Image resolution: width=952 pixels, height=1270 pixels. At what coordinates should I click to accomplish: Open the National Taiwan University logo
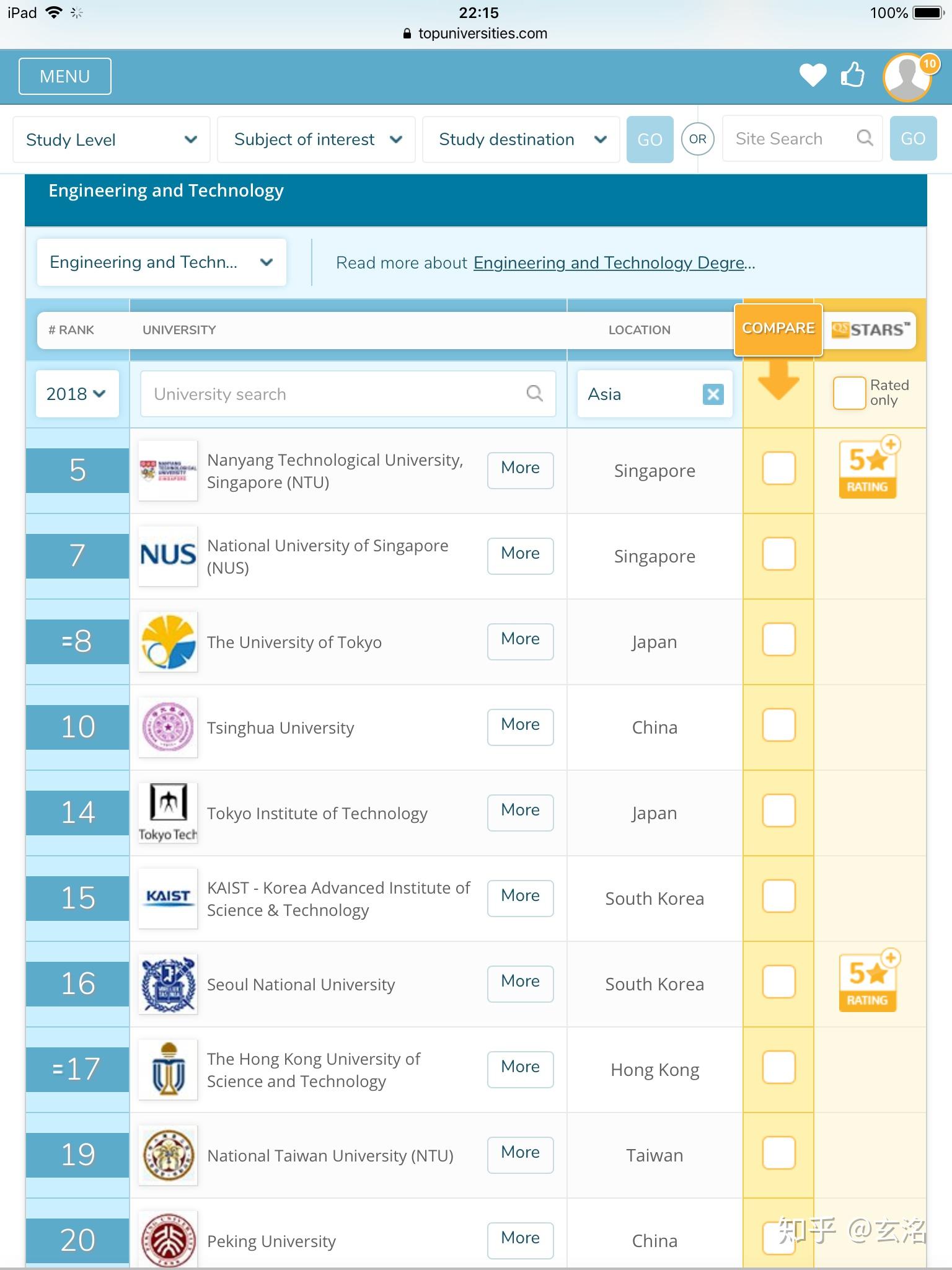168,1155
